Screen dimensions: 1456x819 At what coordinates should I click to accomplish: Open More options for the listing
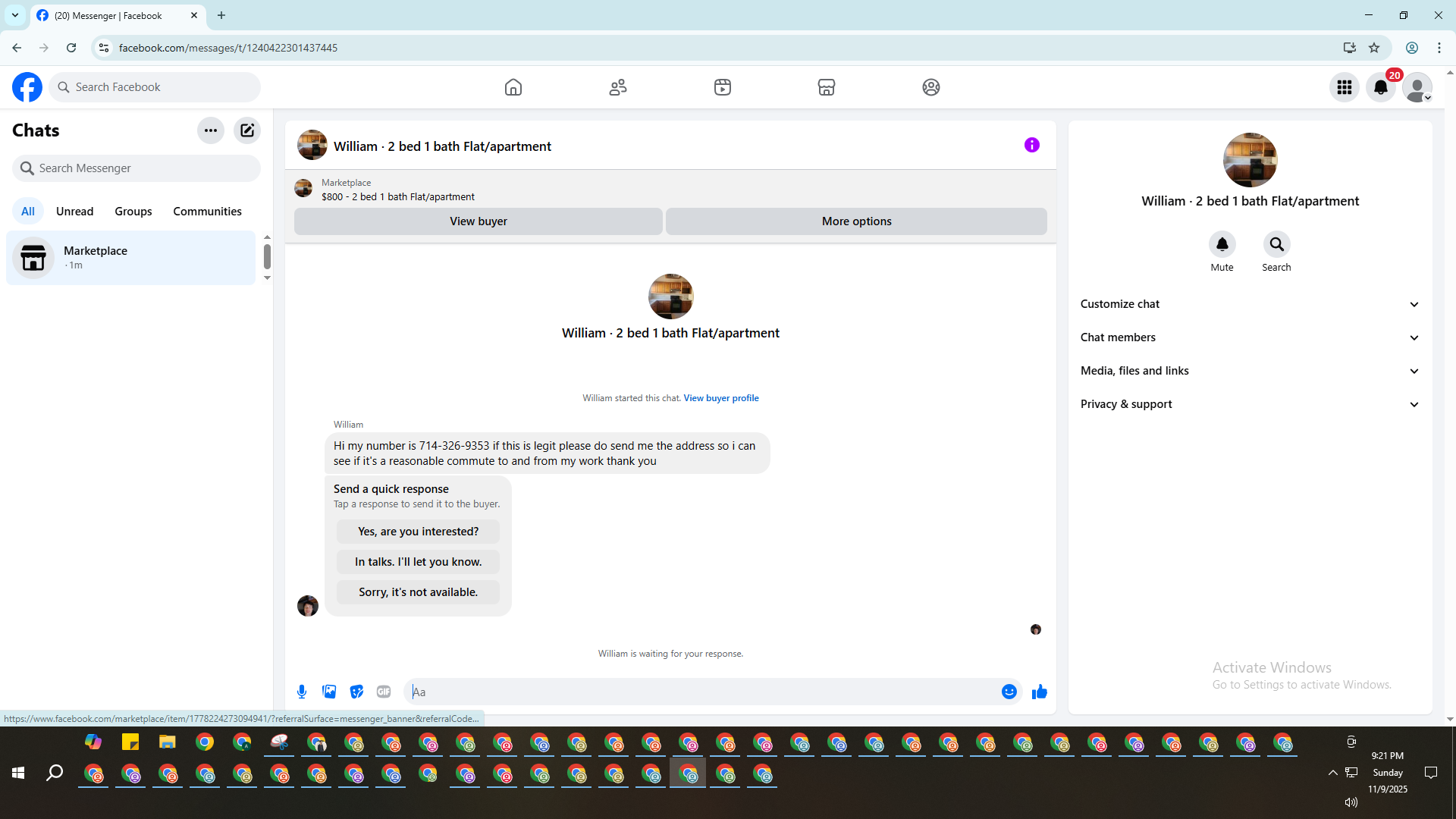[857, 221]
